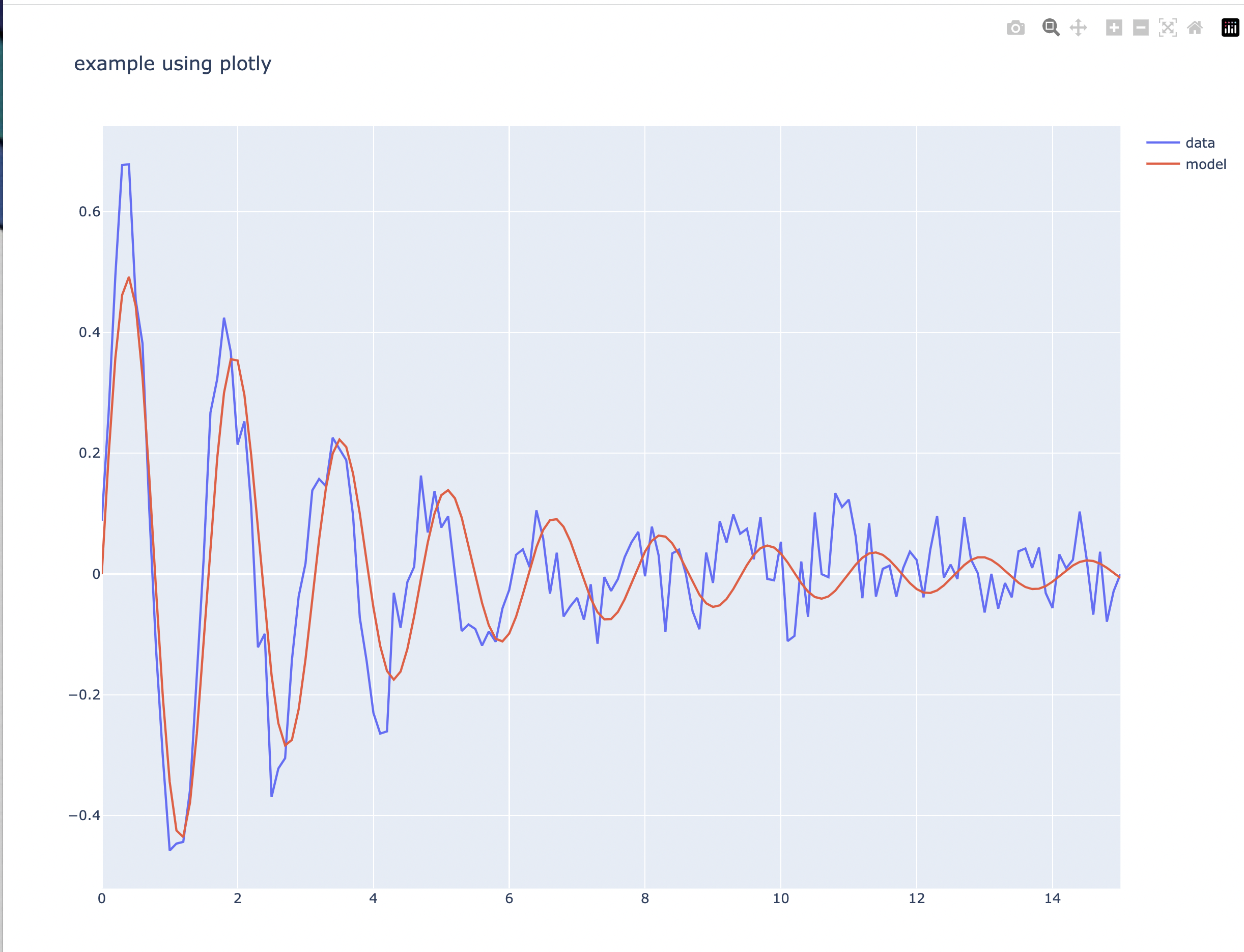Click the chart title 'example using plotly'
The image size is (1244, 952).
(173, 64)
